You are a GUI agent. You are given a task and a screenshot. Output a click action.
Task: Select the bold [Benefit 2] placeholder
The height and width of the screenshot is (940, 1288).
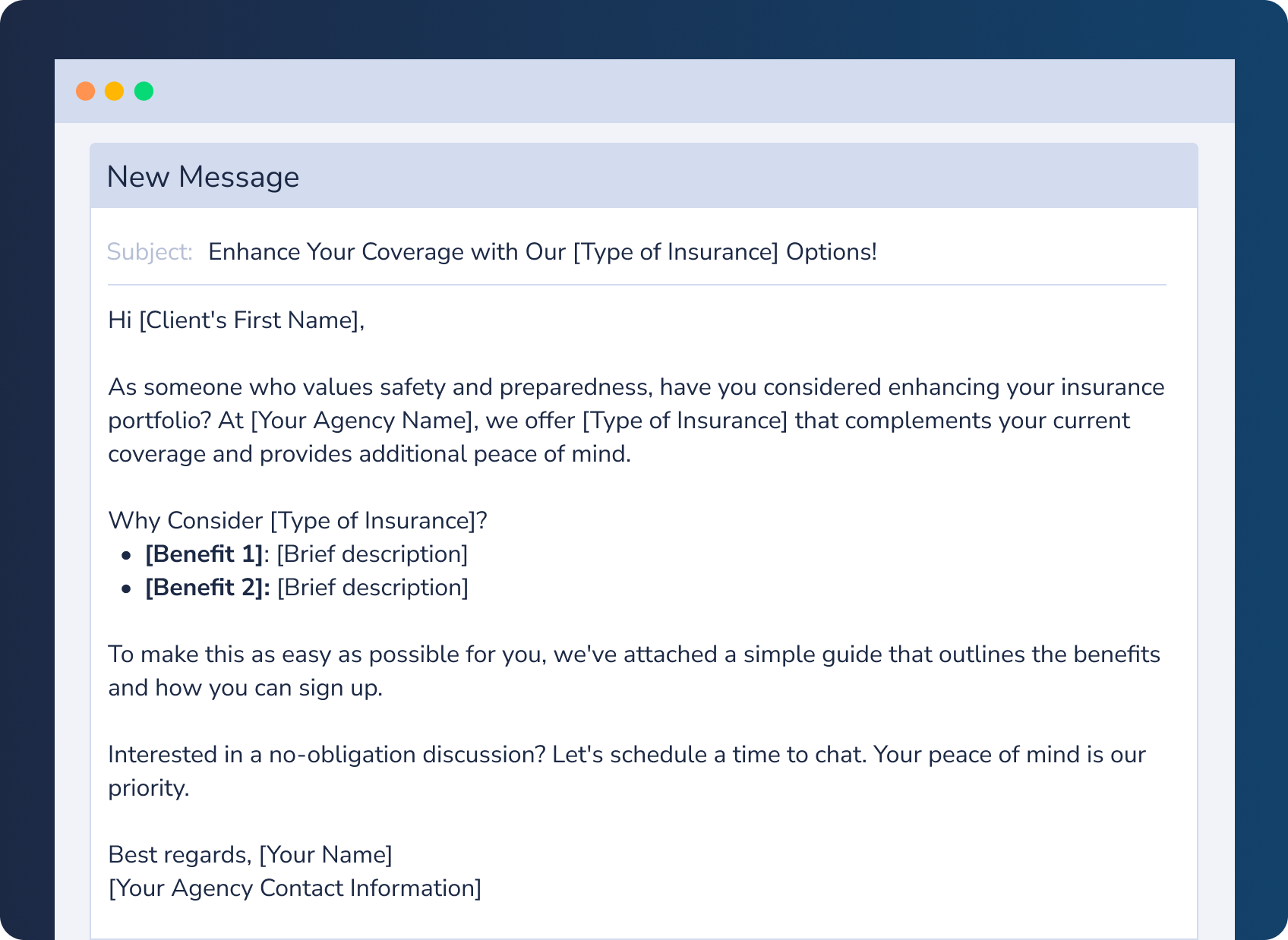204,588
